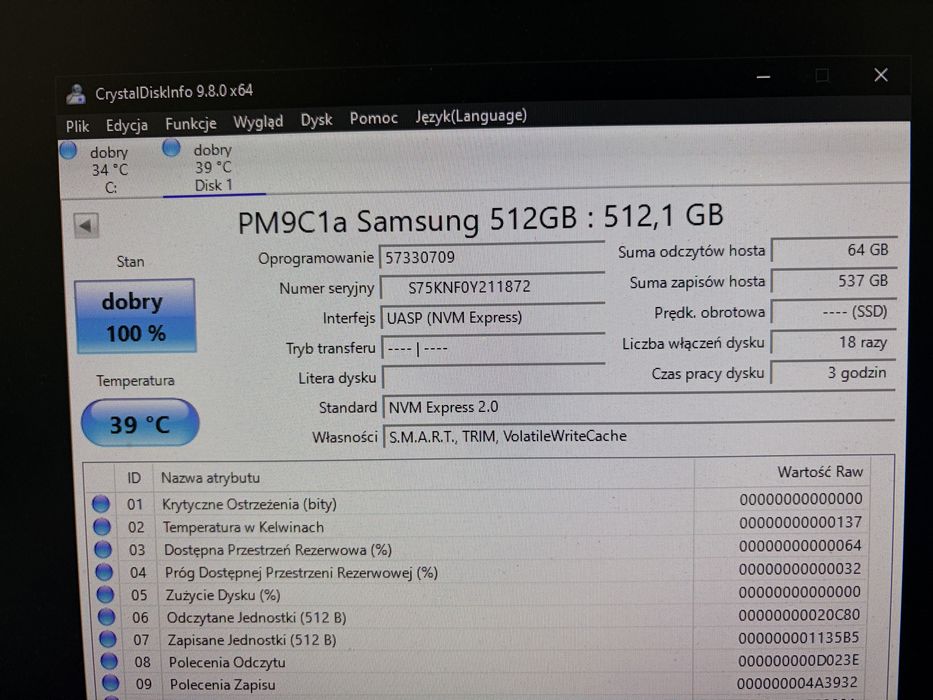Click the serial number field S75KNF0Y211872
Screen dimensions: 933x700
[491, 287]
